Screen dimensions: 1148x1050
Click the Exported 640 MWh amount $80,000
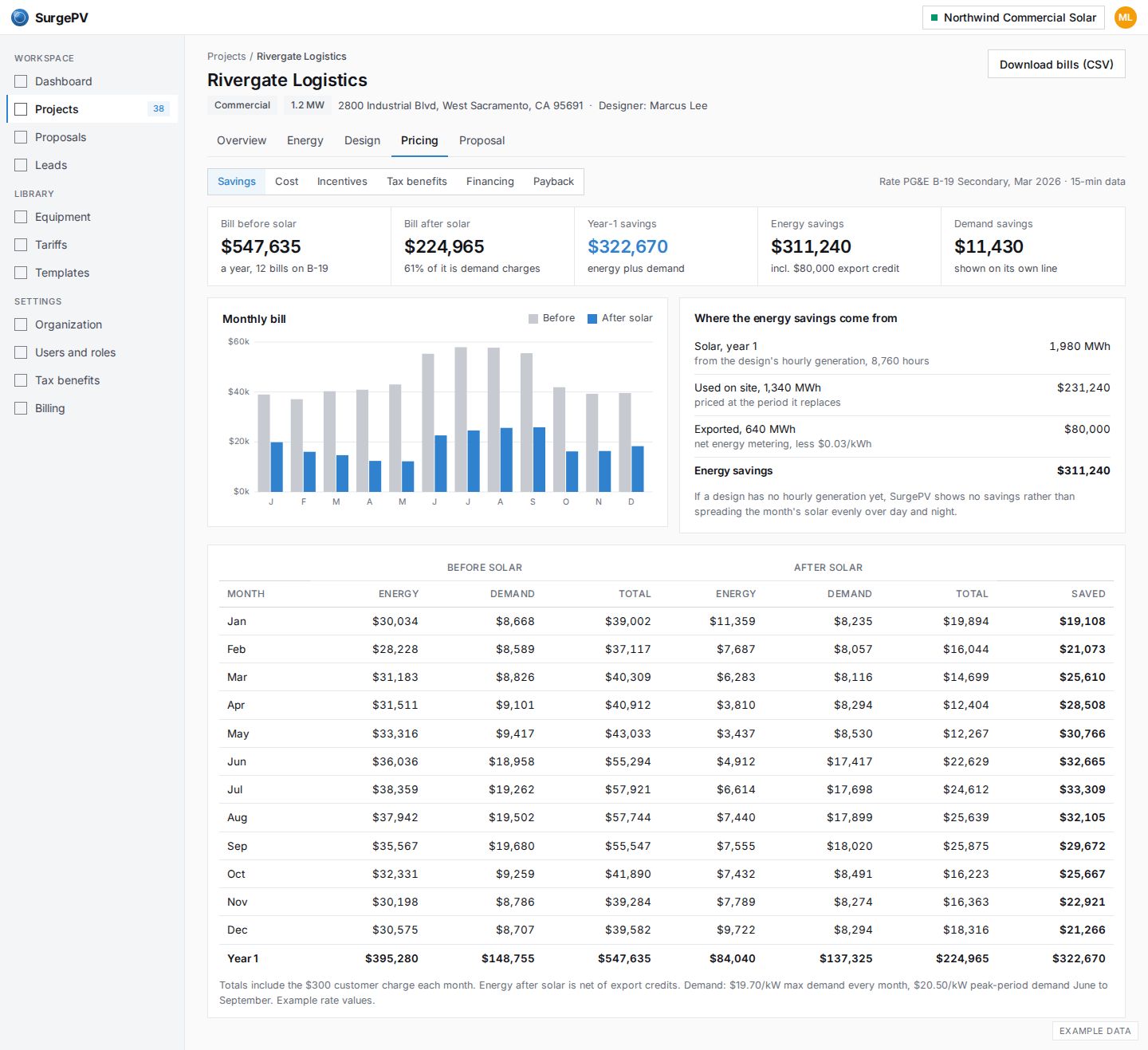click(1087, 429)
